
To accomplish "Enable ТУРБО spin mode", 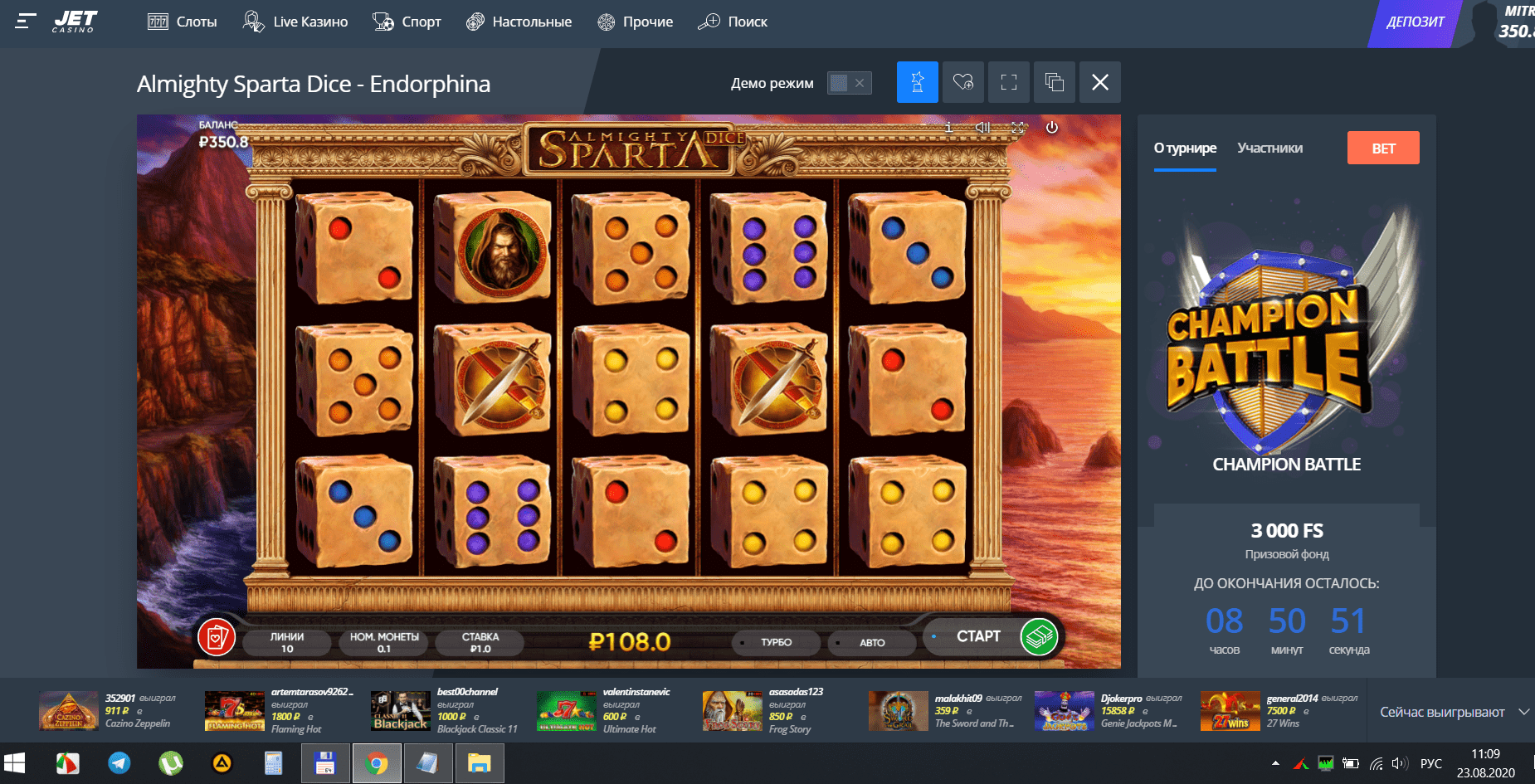I will tap(776, 642).
